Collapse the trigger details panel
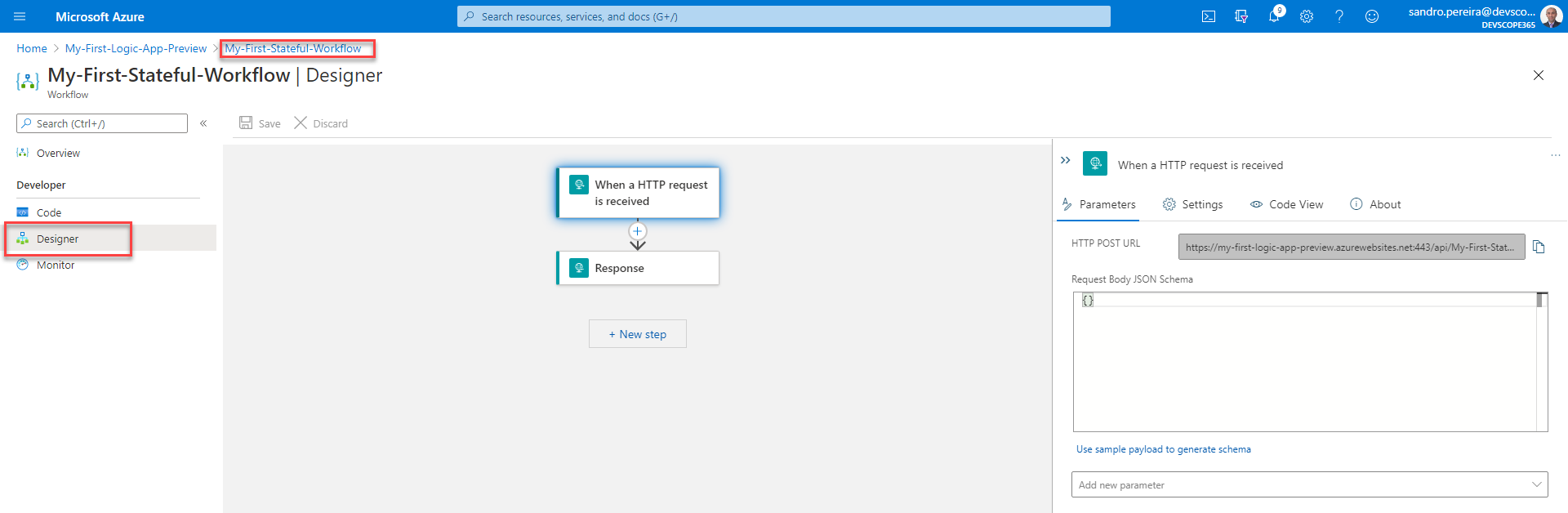Screen dimensions: 1568x513 click(x=1065, y=160)
